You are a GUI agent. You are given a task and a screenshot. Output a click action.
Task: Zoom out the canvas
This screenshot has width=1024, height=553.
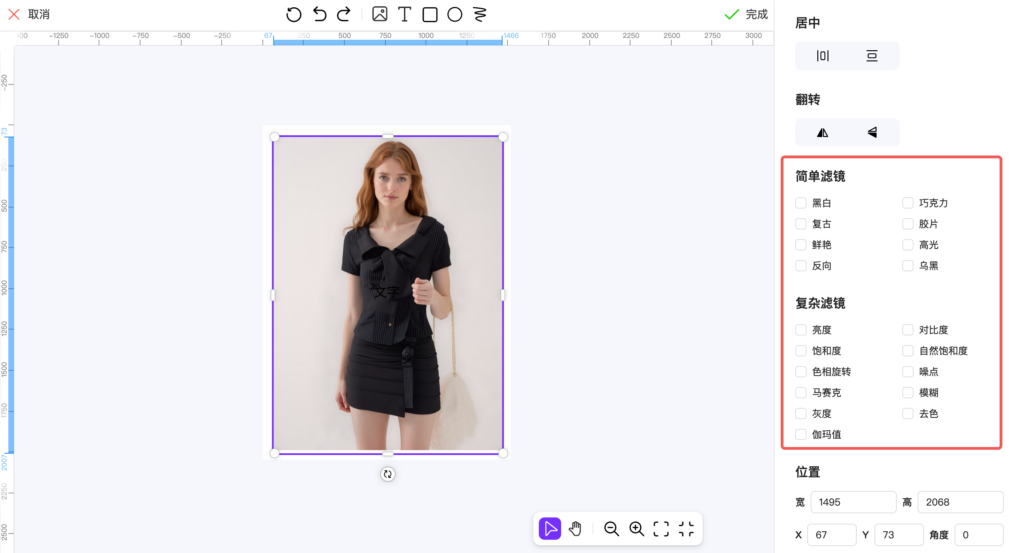pyautogui.click(x=611, y=529)
